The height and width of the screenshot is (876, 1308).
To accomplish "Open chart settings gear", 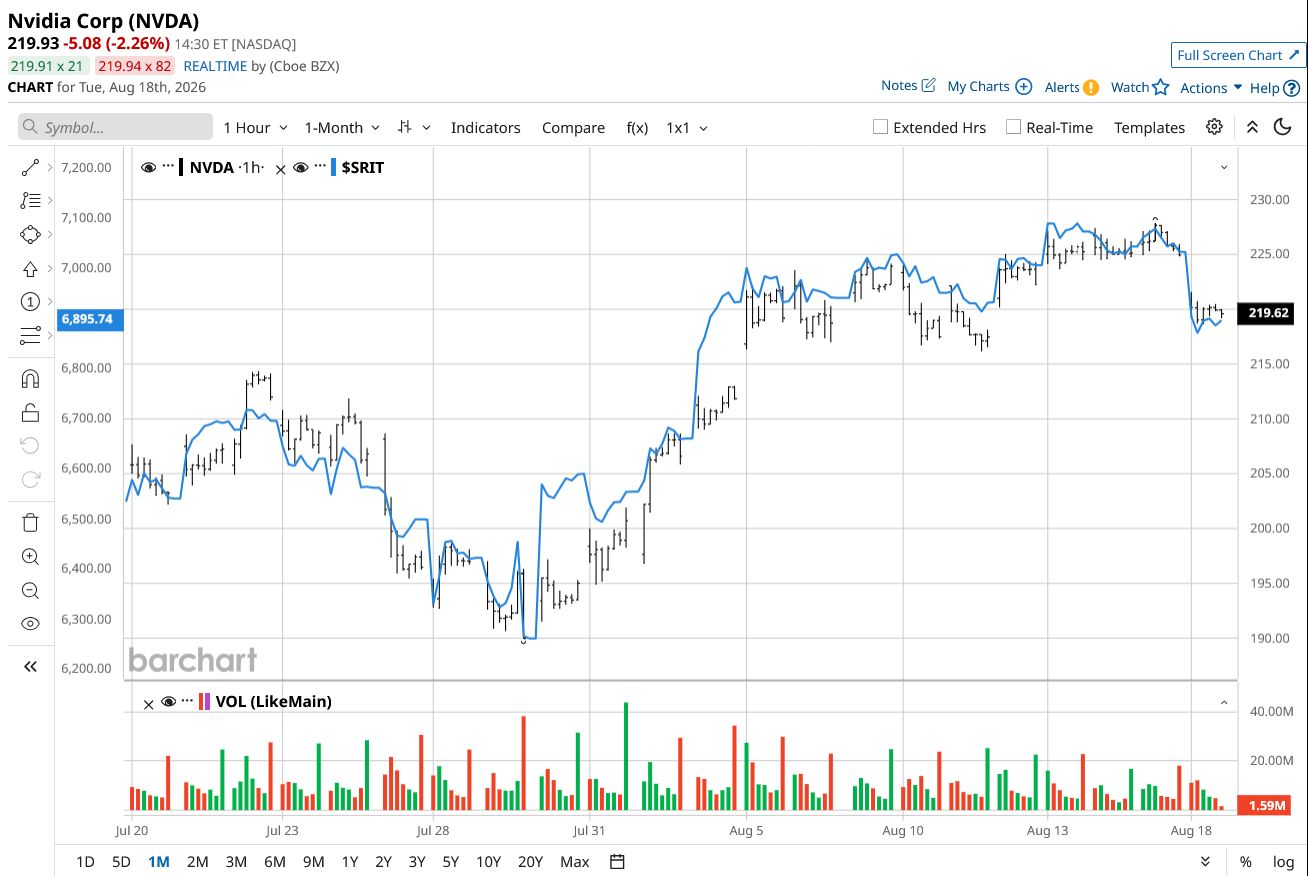I will coord(1214,127).
